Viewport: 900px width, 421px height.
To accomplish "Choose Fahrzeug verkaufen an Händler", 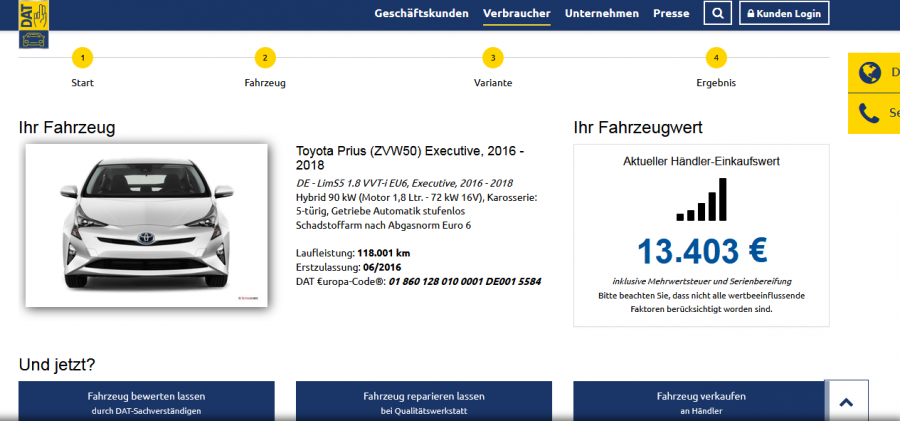I will pyautogui.click(x=700, y=401).
